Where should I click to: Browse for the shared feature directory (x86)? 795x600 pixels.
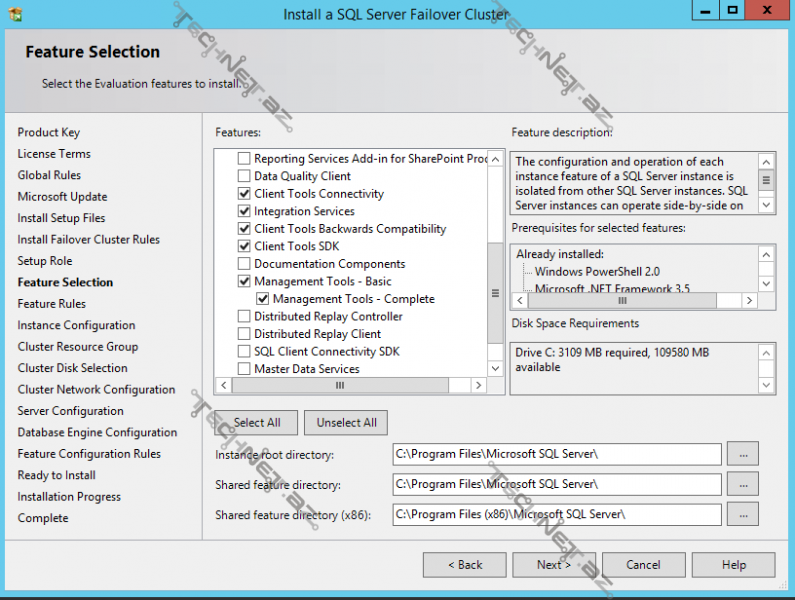(742, 514)
